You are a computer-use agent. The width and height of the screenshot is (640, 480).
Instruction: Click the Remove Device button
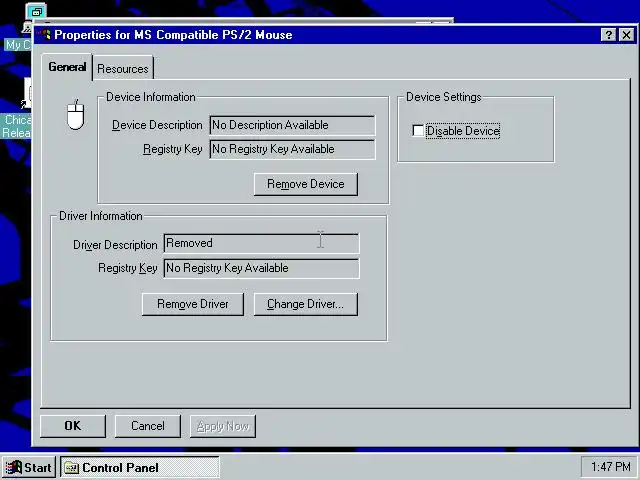pyautogui.click(x=306, y=184)
